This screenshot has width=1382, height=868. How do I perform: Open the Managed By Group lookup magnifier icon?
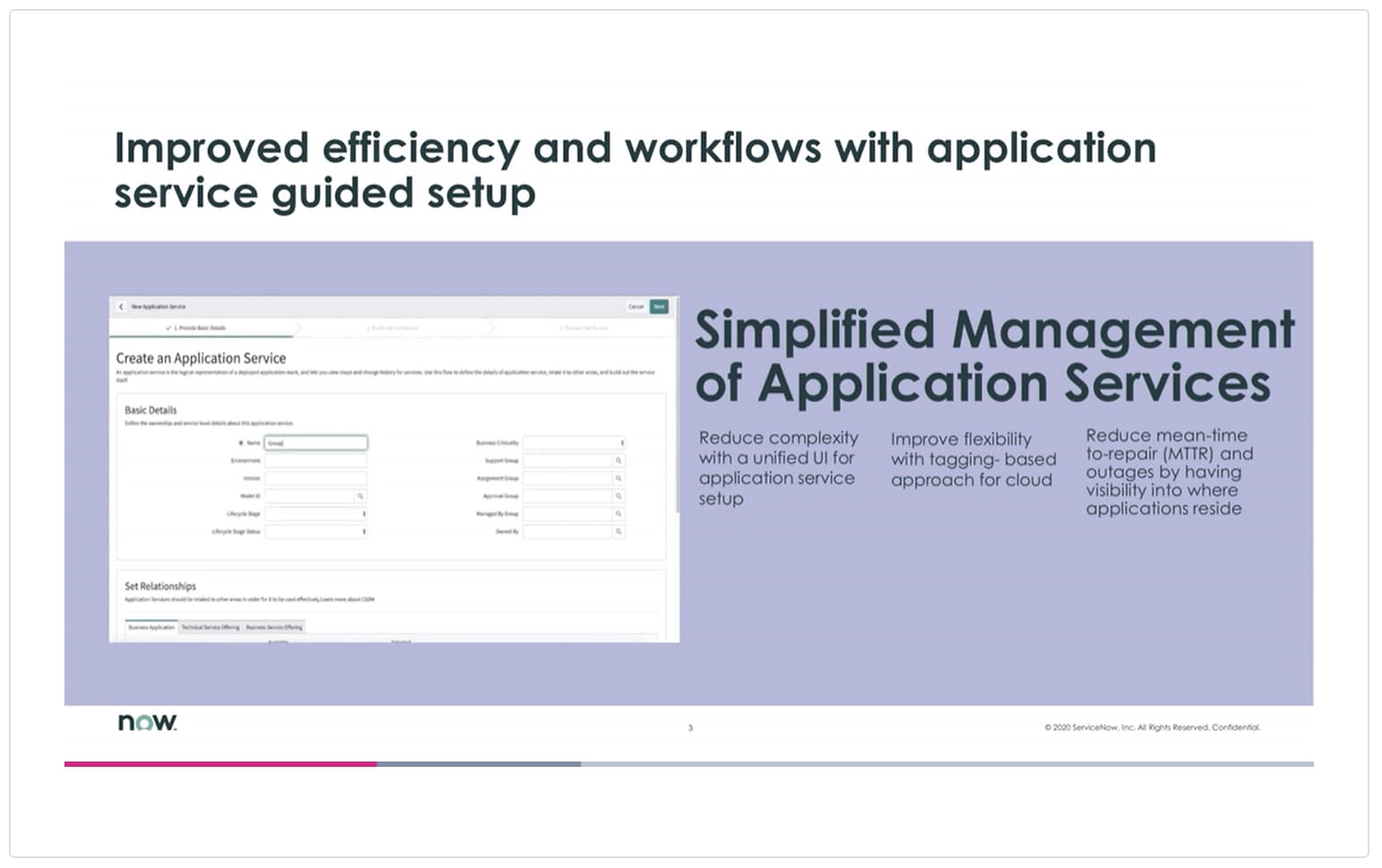click(618, 513)
